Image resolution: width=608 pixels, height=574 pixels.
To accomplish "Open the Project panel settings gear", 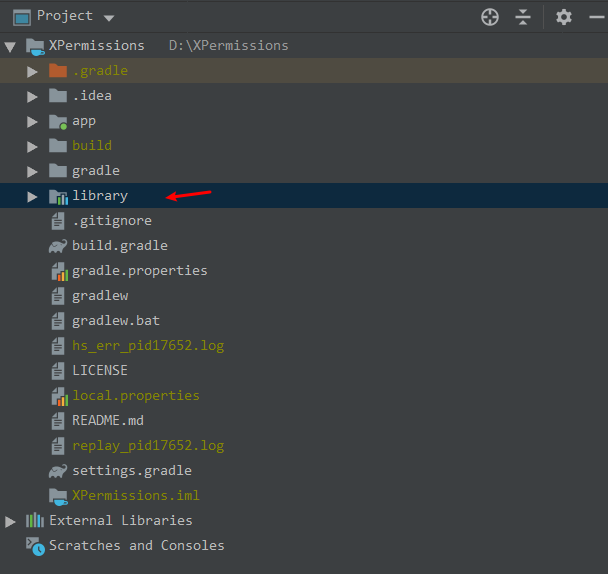I will 563,17.
